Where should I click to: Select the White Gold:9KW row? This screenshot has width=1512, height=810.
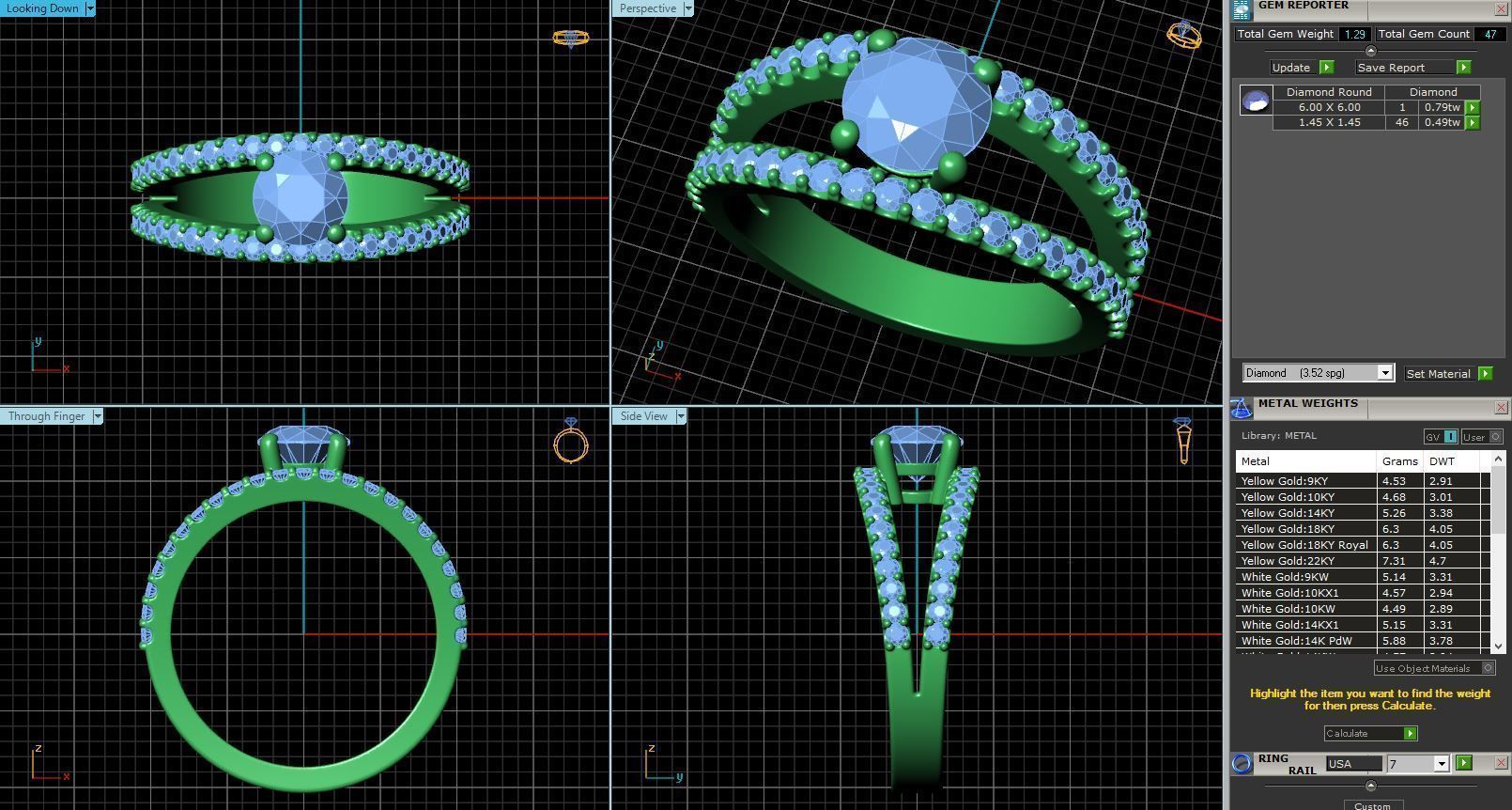click(1362, 577)
